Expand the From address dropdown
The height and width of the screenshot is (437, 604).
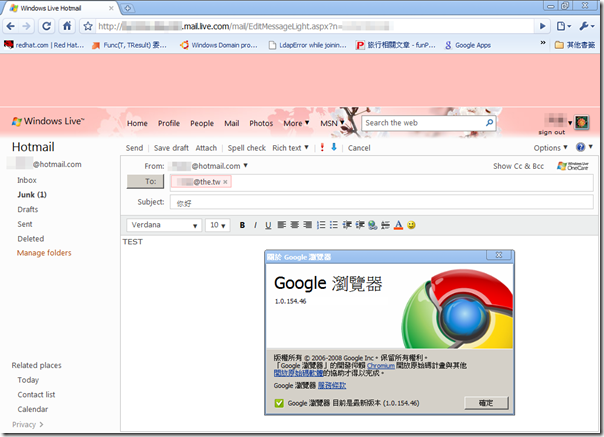click(x=245, y=166)
